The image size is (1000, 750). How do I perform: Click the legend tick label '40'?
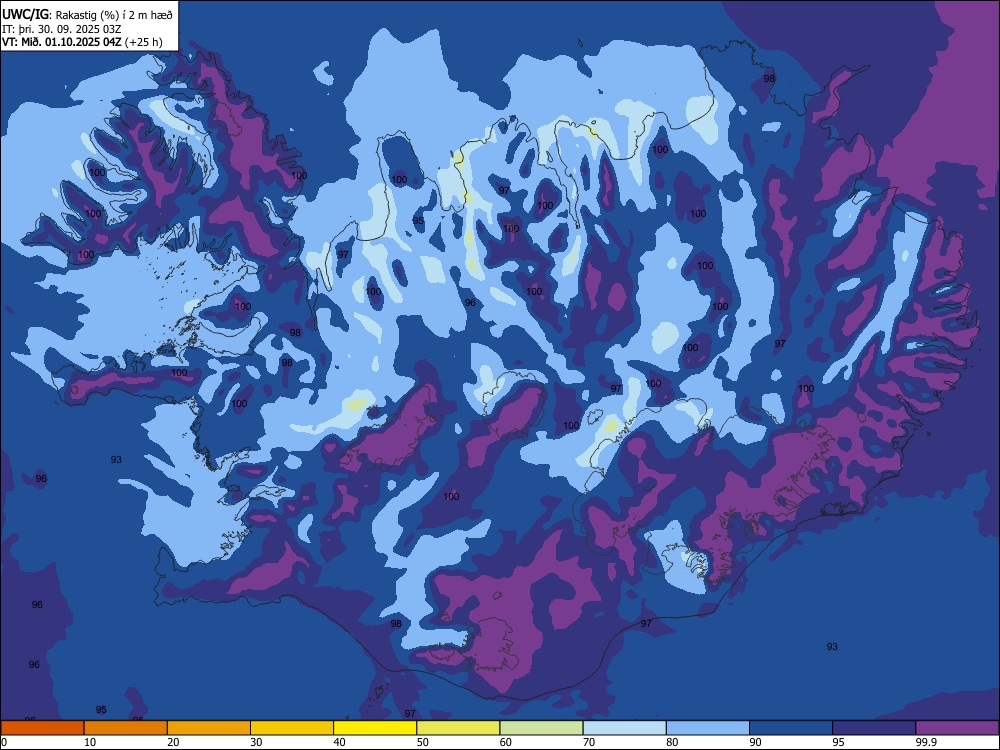[339, 742]
